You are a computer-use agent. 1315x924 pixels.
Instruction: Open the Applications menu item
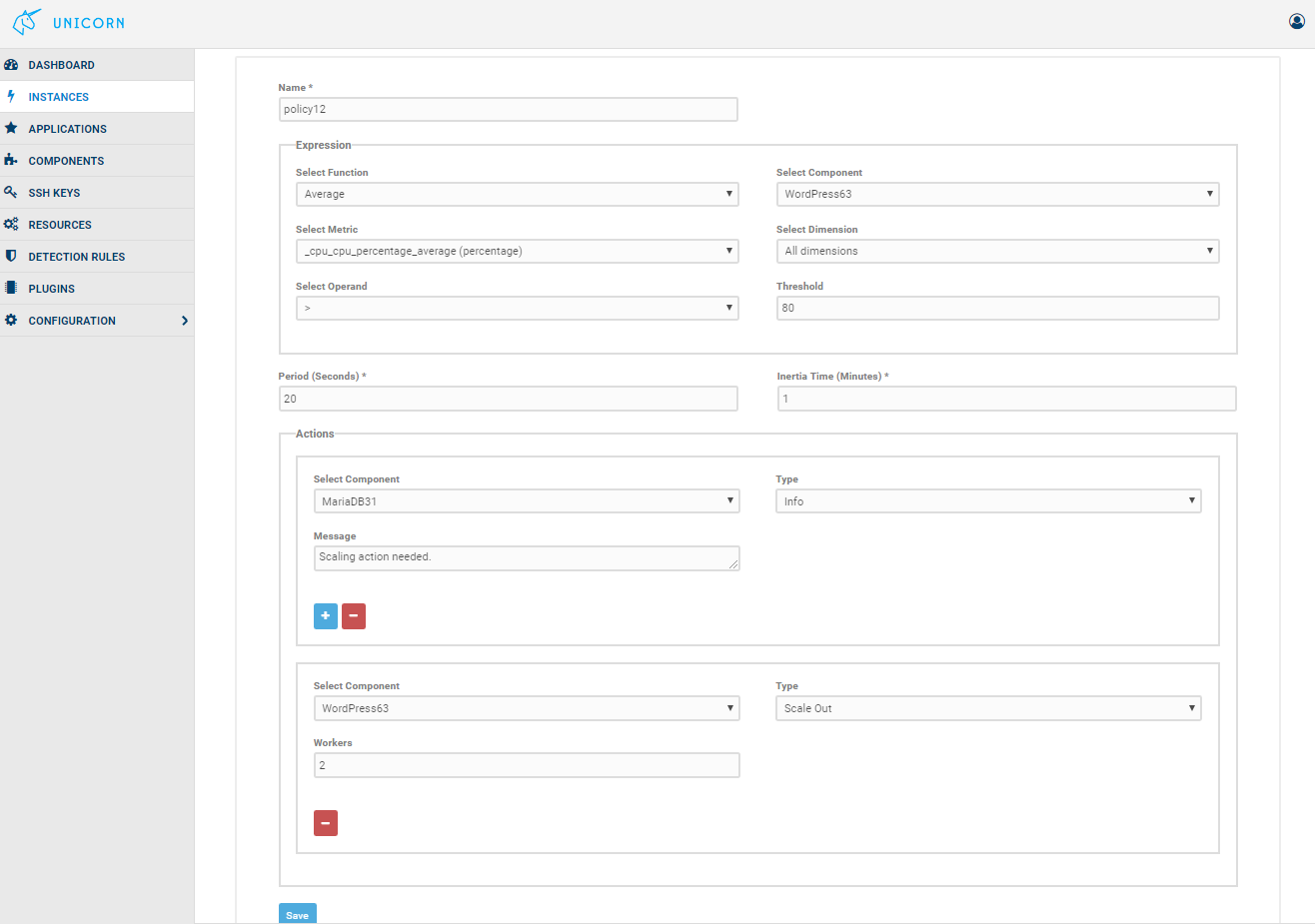pyautogui.click(x=97, y=129)
